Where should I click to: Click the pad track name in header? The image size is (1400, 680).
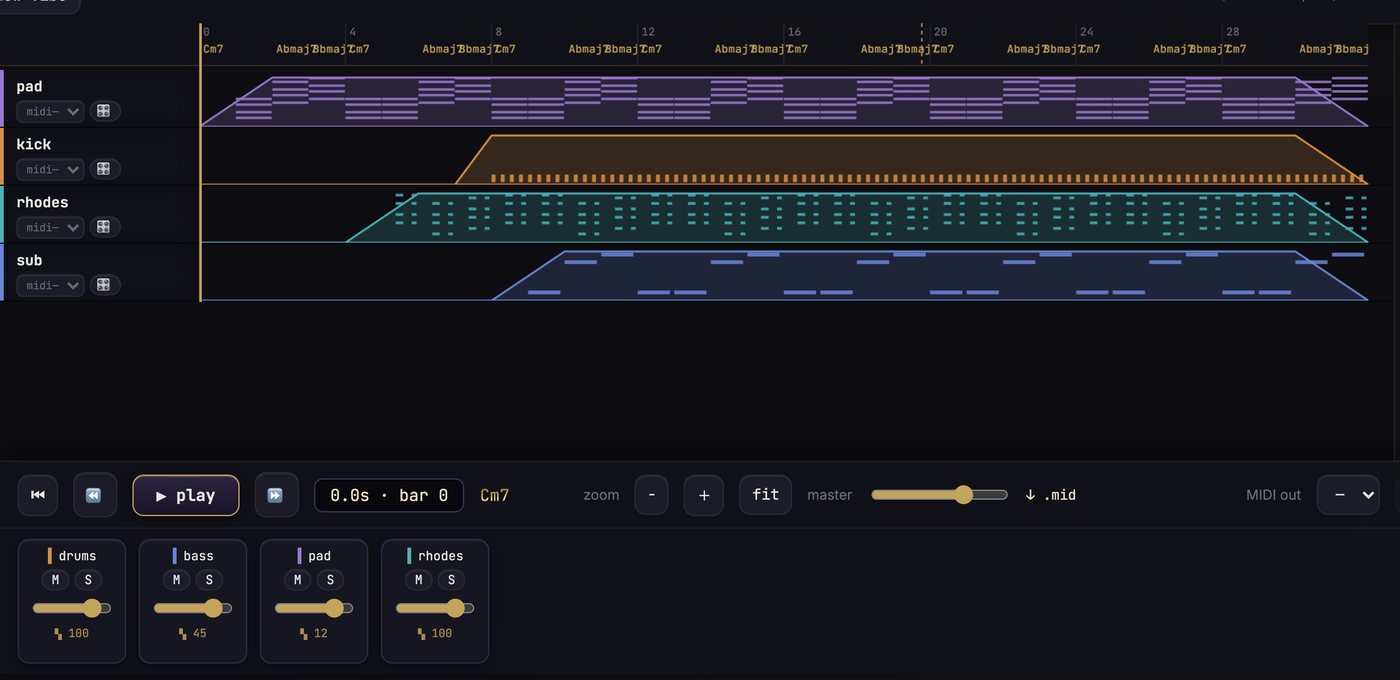(29, 87)
